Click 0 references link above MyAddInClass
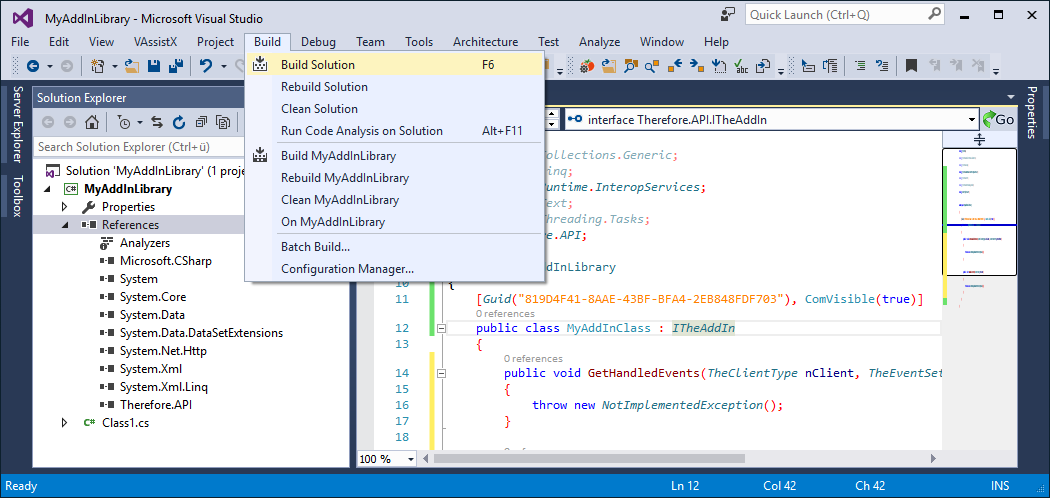The width and height of the screenshot is (1050, 498). click(505, 313)
